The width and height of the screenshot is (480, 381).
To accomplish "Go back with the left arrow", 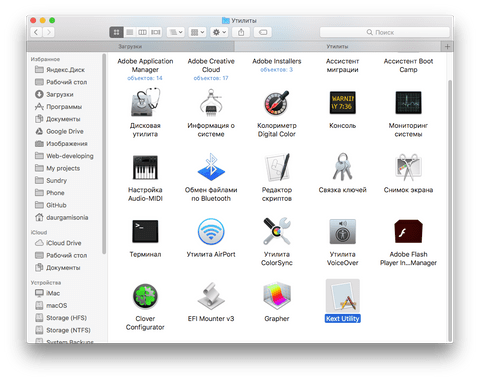I will (36, 32).
